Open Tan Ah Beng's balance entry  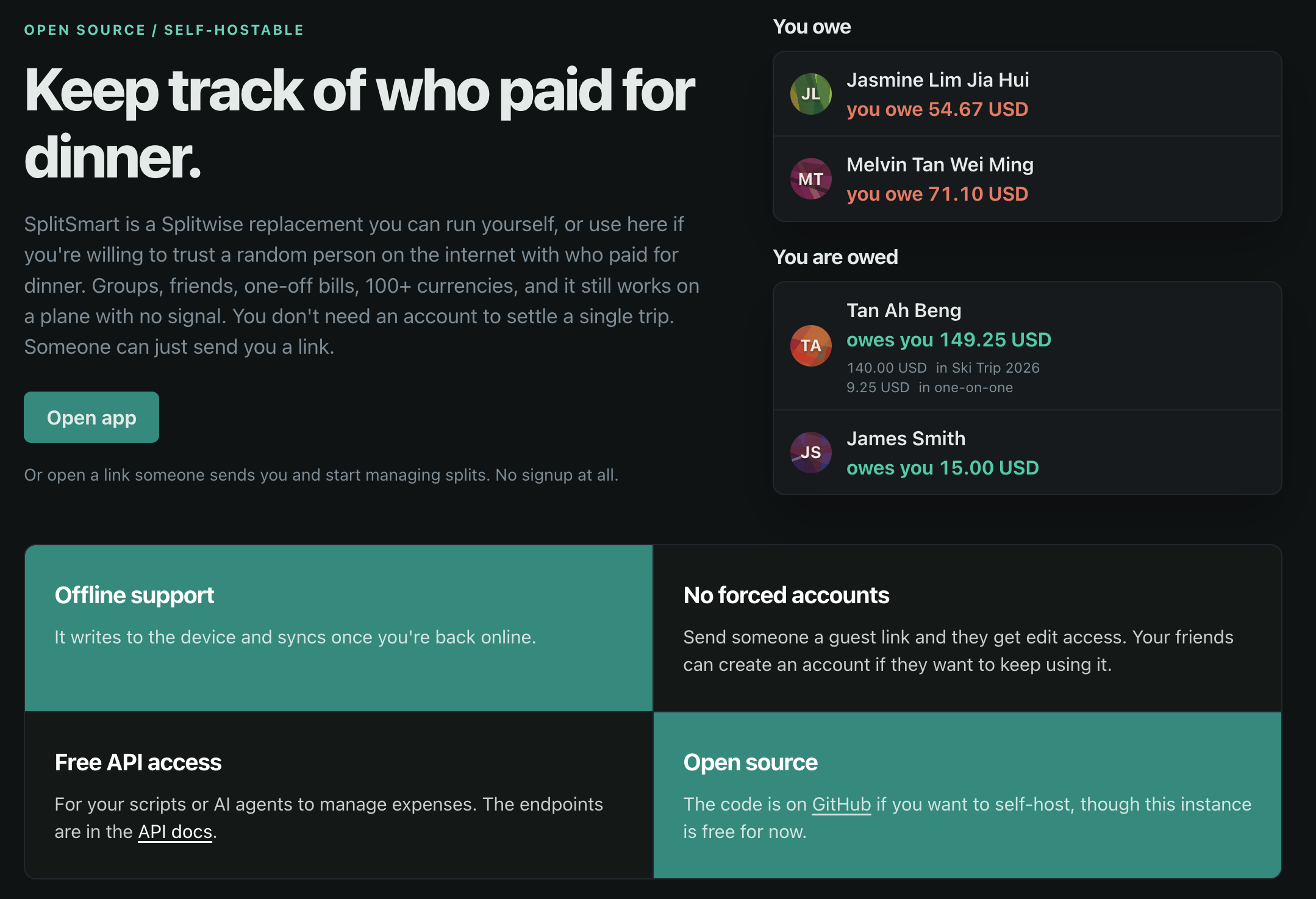pos(1027,346)
